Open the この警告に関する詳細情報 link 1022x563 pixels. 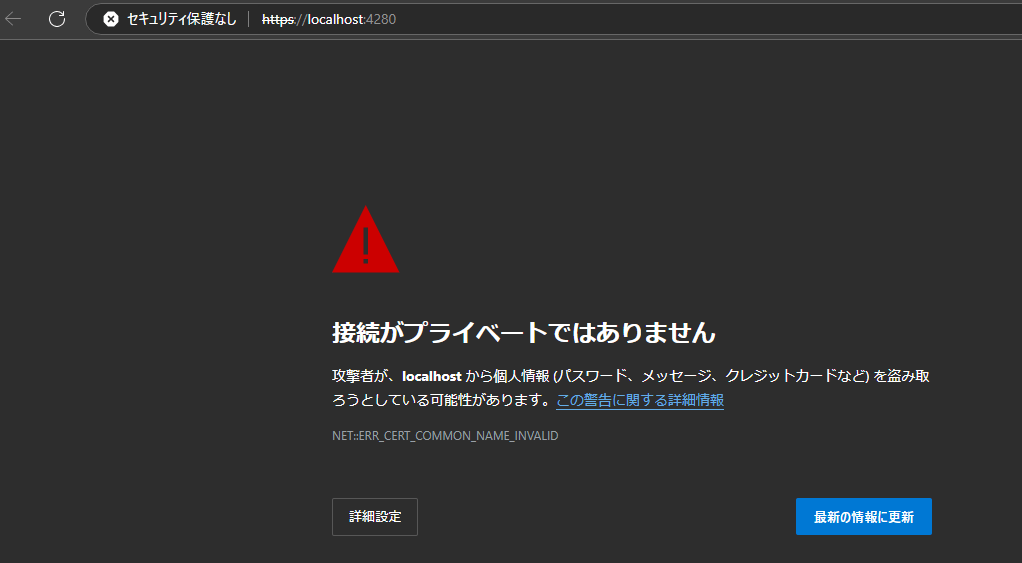point(640,400)
